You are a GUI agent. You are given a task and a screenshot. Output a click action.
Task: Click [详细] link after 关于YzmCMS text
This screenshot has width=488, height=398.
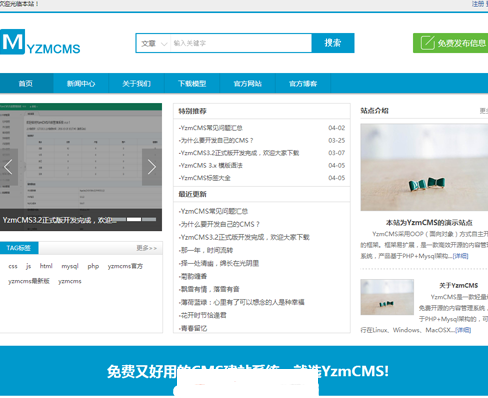463,330
